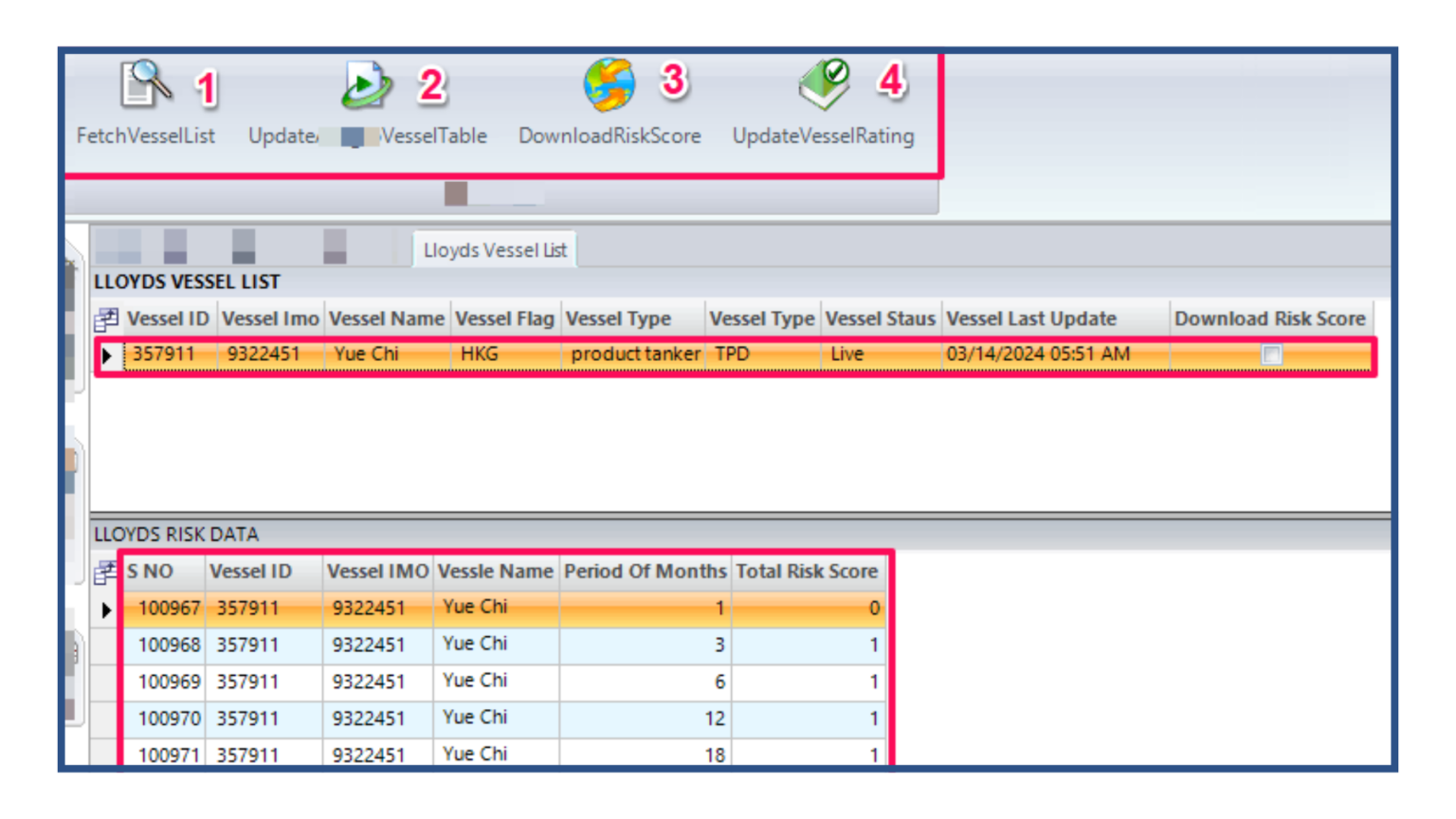Select risk data row with S NO 100969
Image resolution: width=1456 pixels, height=819 pixels.
pyautogui.click(x=169, y=682)
